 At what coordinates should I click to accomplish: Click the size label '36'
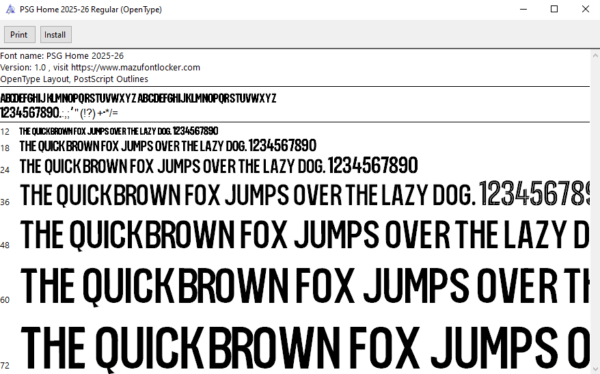coord(5,202)
